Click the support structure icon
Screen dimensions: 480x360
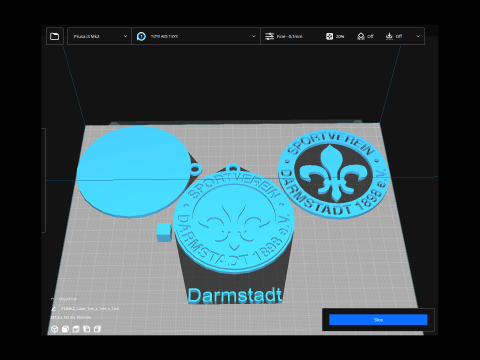coord(361,36)
